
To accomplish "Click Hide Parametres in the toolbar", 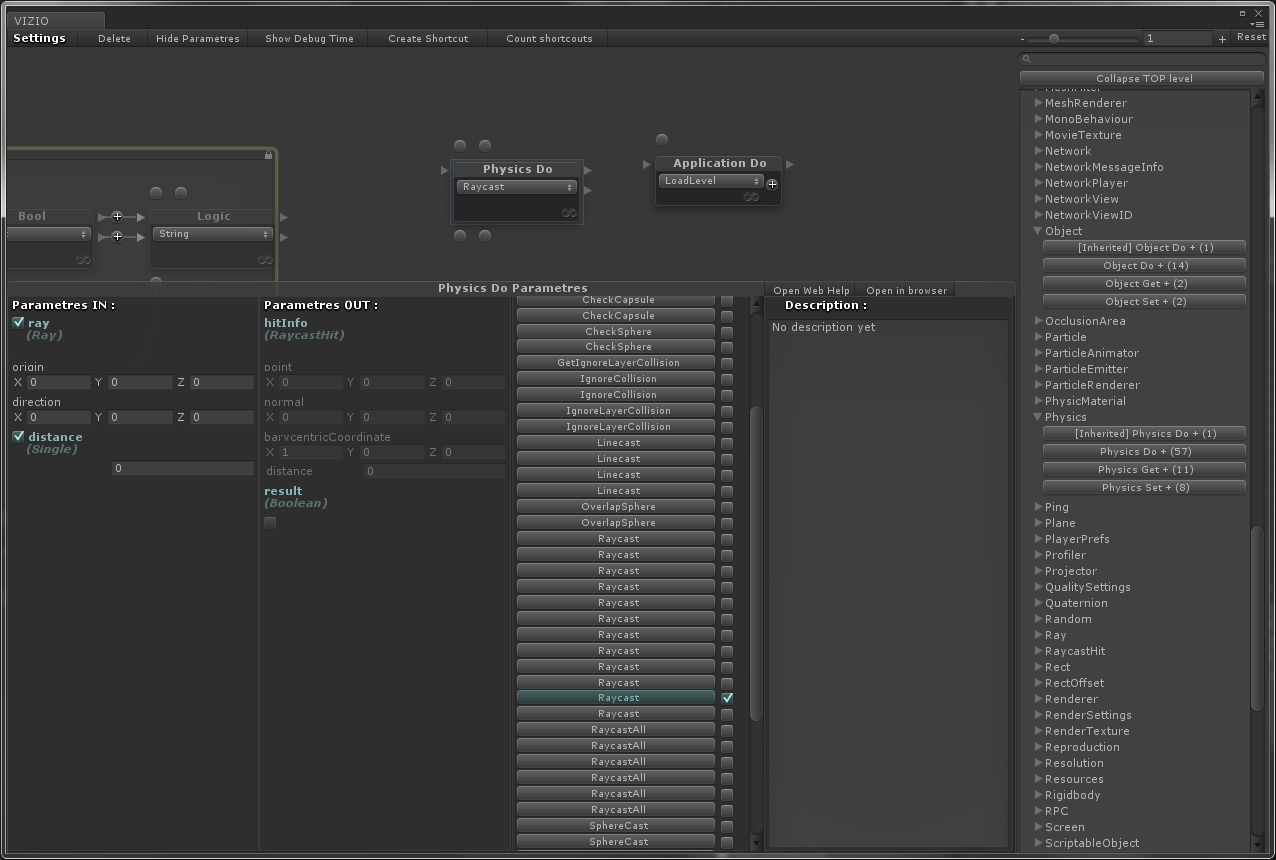I will click(x=197, y=38).
